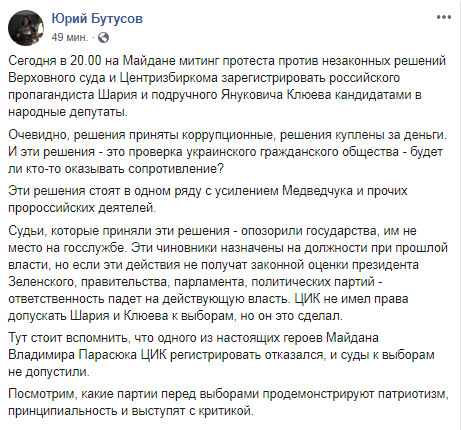The height and width of the screenshot is (430, 461).
Task: Click paragraph starting "Тут стоит вспомнить"
Action: 221,355
